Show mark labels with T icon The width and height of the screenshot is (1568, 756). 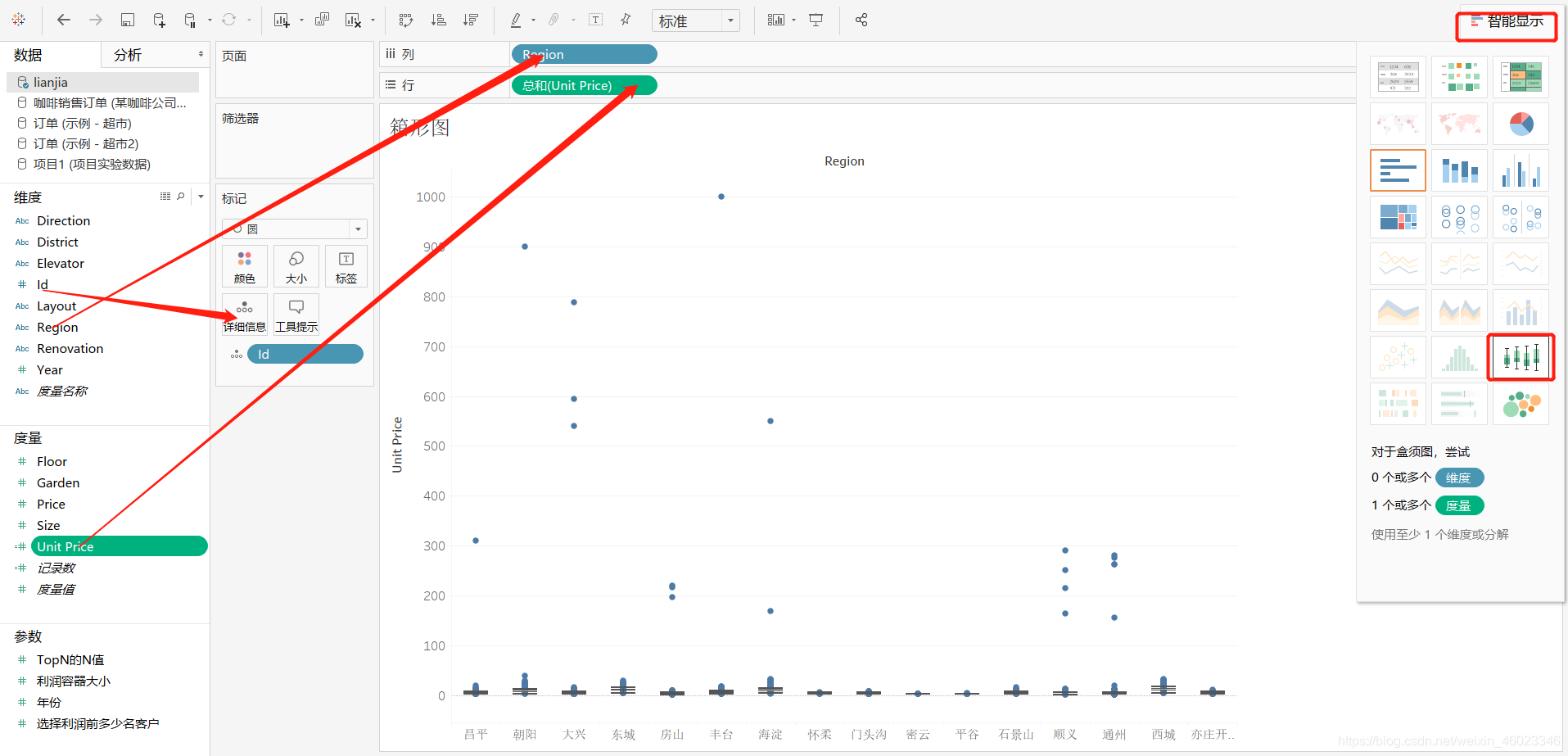coord(596,20)
